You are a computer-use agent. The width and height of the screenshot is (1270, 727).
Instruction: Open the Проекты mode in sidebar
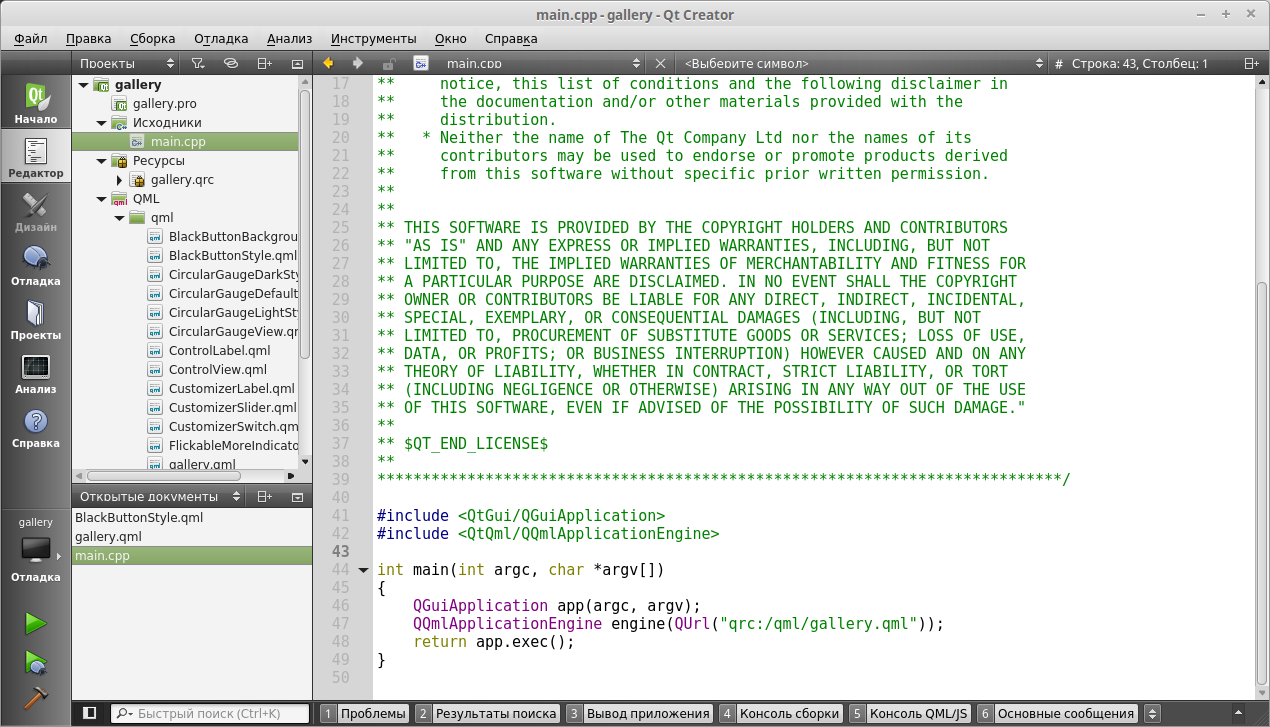[35, 320]
